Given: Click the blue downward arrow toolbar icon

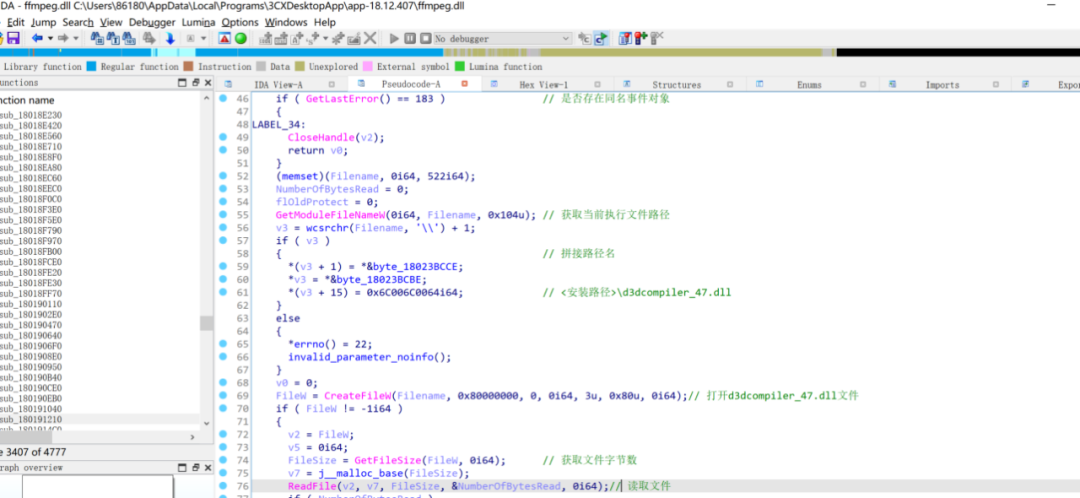Looking at the screenshot, I should pyautogui.click(x=170, y=38).
